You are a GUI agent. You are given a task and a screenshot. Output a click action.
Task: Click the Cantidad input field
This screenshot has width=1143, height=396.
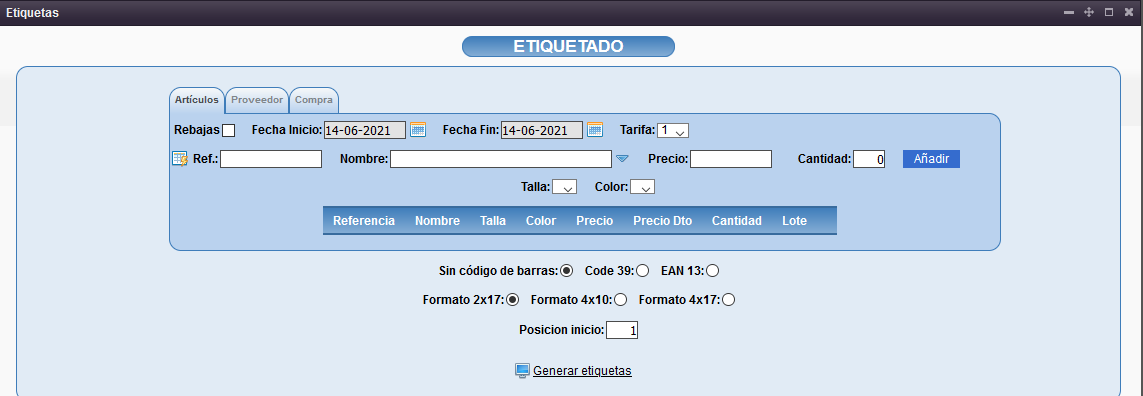[x=869, y=159]
